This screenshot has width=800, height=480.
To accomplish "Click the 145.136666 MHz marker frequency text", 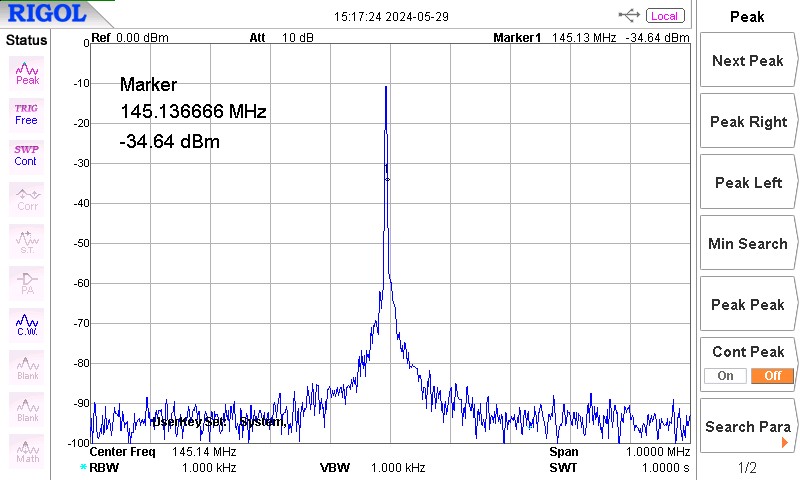I will tap(193, 111).
